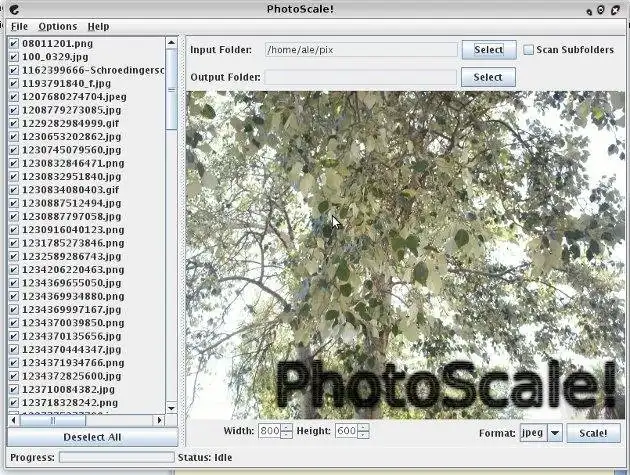Select file 1234206220463.png

pyautogui.click(x=73, y=269)
